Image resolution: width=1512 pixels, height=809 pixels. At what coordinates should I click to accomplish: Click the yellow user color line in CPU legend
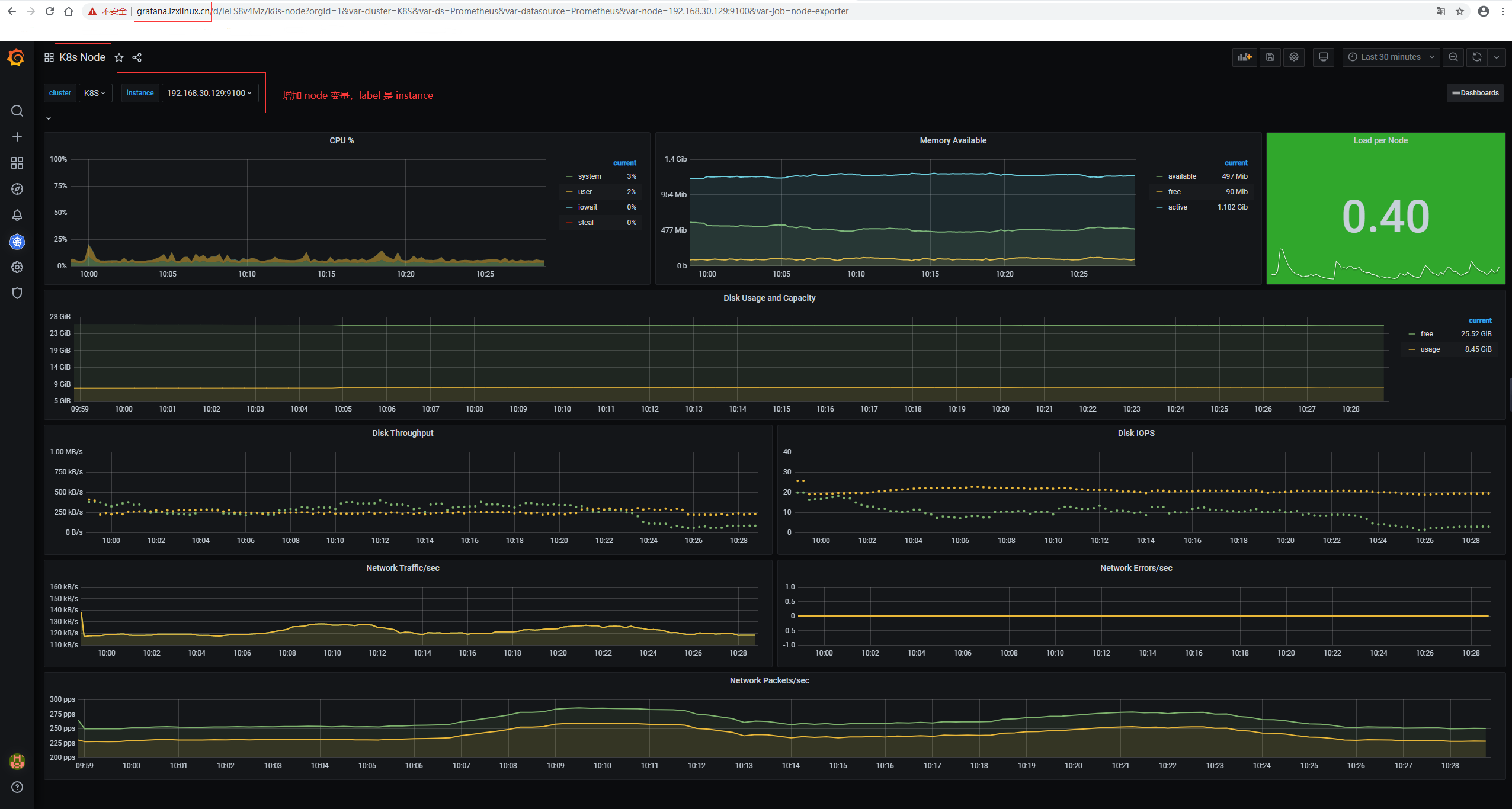click(x=569, y=192)
